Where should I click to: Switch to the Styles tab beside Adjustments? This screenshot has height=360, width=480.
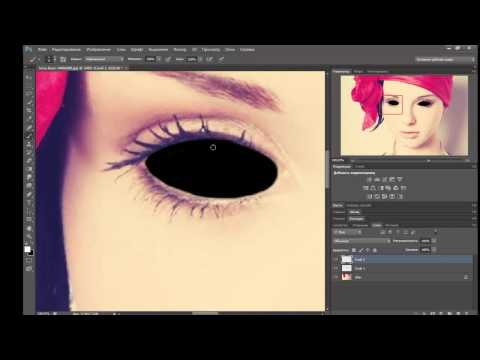(x=360, y=166)
